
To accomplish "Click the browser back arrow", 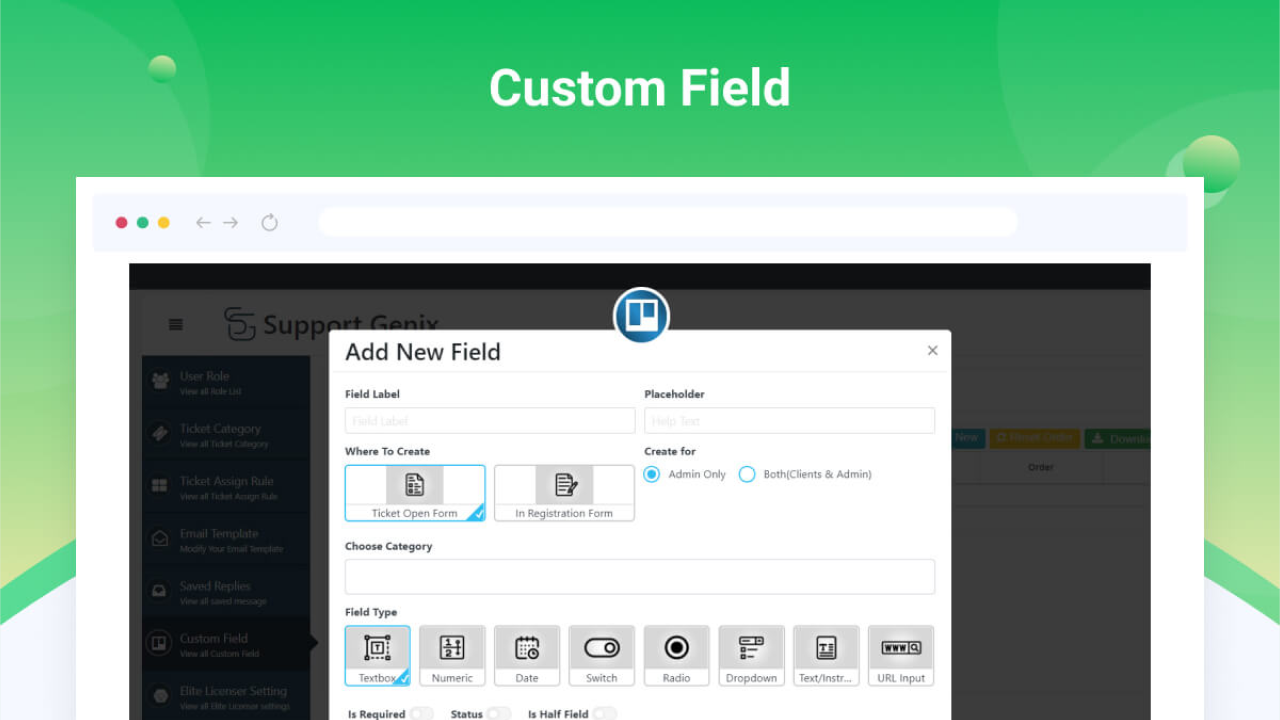I will pos(203,223).
